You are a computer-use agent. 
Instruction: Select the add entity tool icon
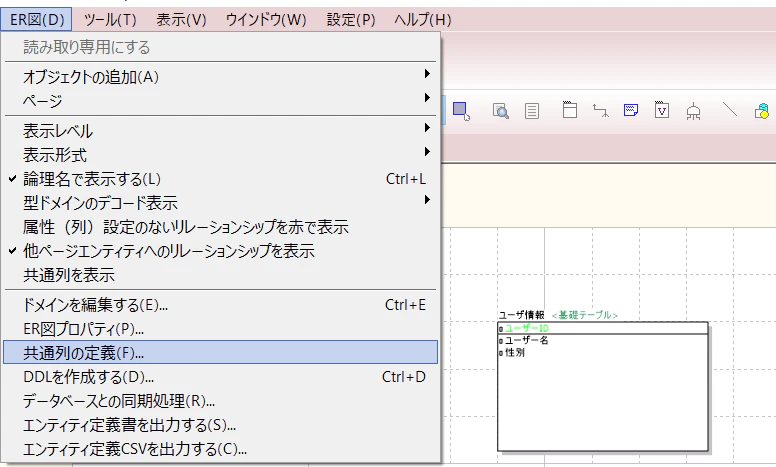coord(570,110)
